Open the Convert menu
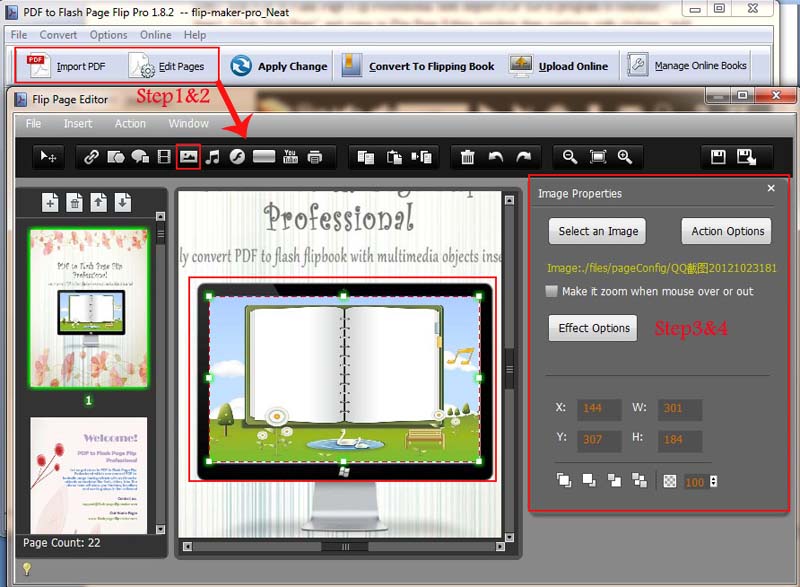Viewport: 800px width, 587px height. 58,35
